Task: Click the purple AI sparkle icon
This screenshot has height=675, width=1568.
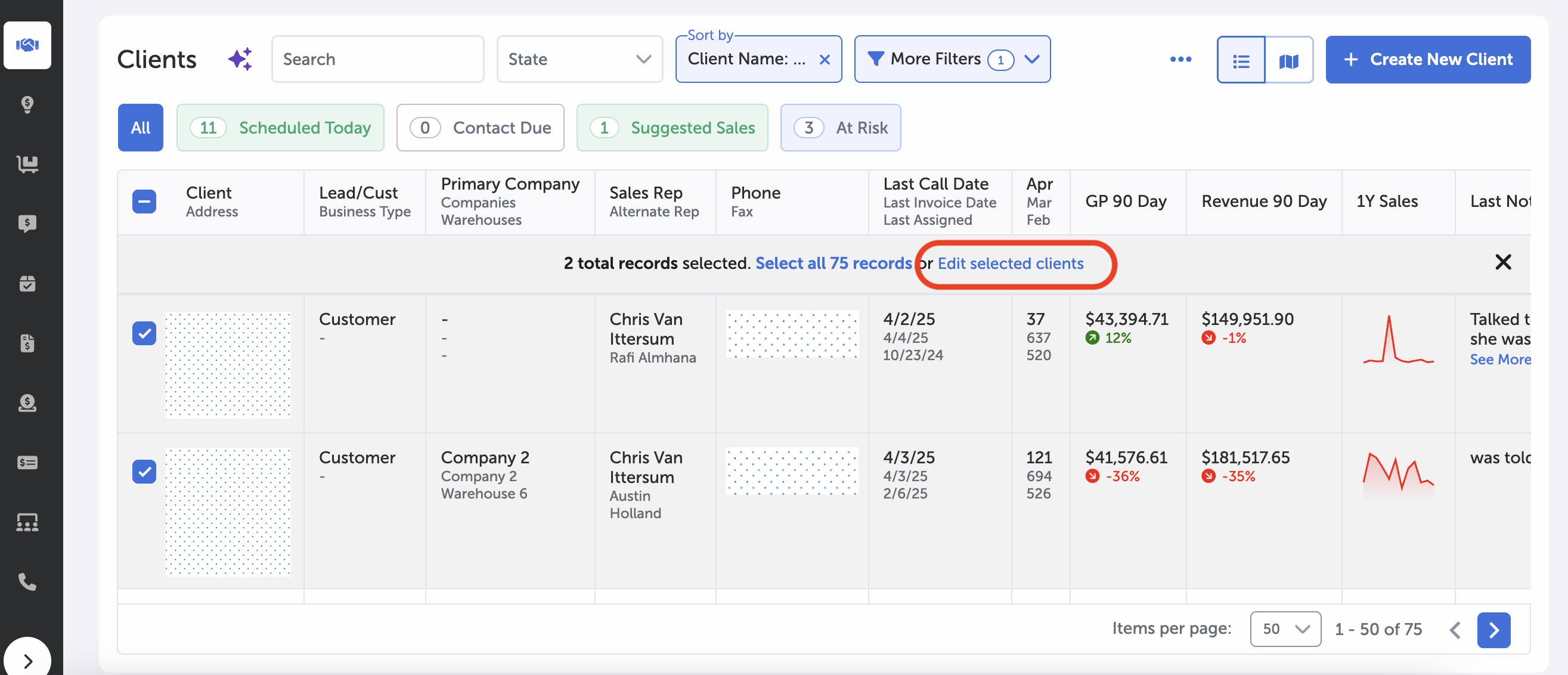Action: point(240,59)
